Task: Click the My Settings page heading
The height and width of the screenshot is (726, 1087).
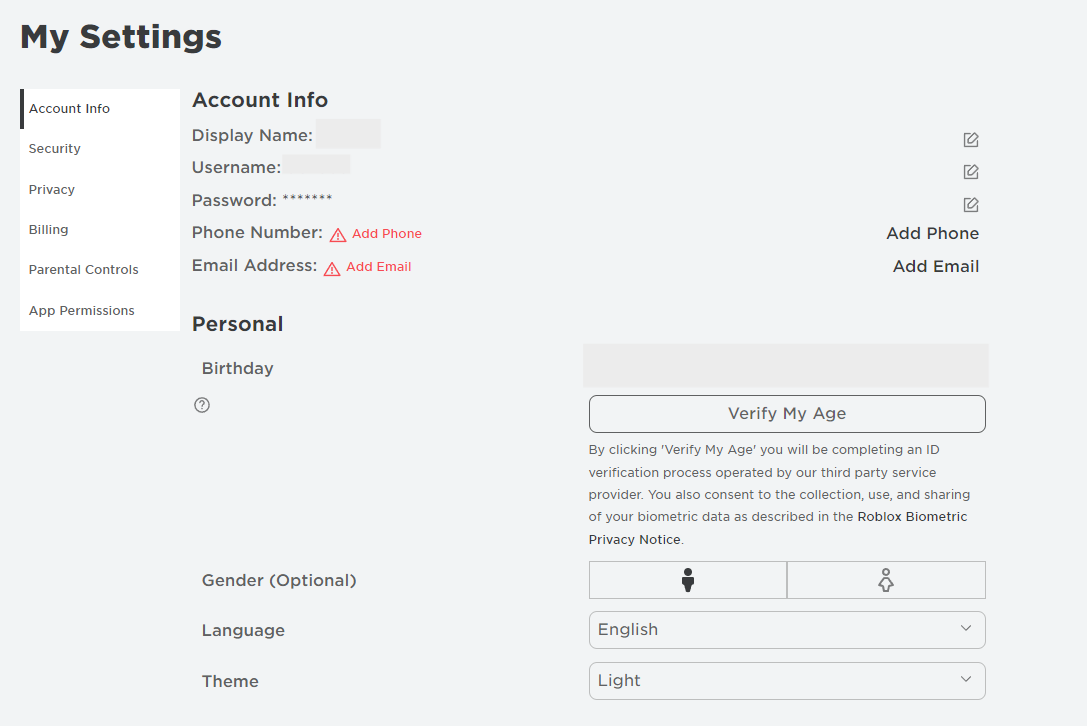Action: (x=121, y=37)
